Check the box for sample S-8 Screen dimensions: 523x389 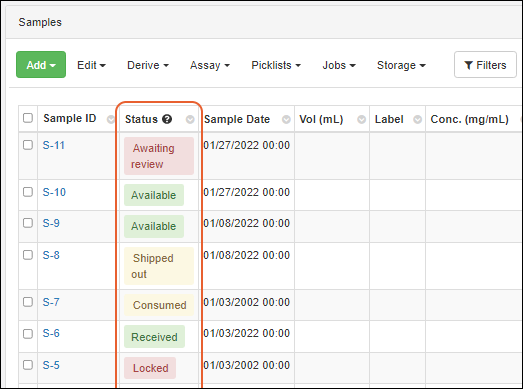[28, 255]
